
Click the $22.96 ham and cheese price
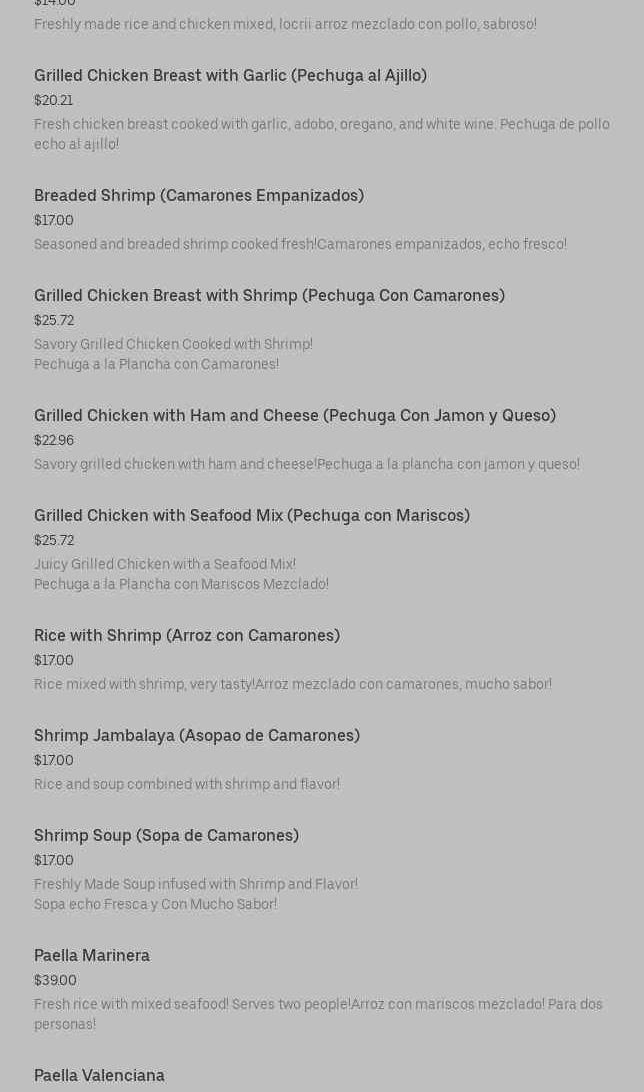54,441
